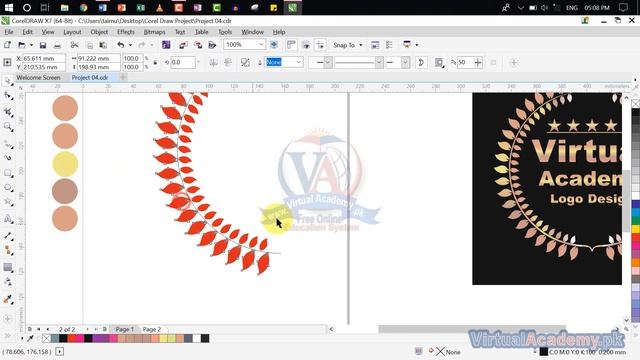Toggle close curve button
The image size is (640, 360).
coord(421,62)
